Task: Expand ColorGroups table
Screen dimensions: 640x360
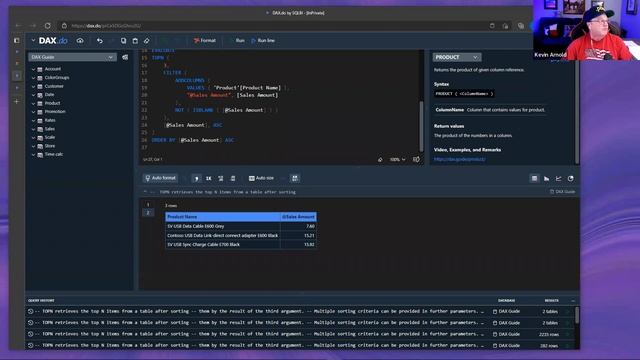Action: 33,78
